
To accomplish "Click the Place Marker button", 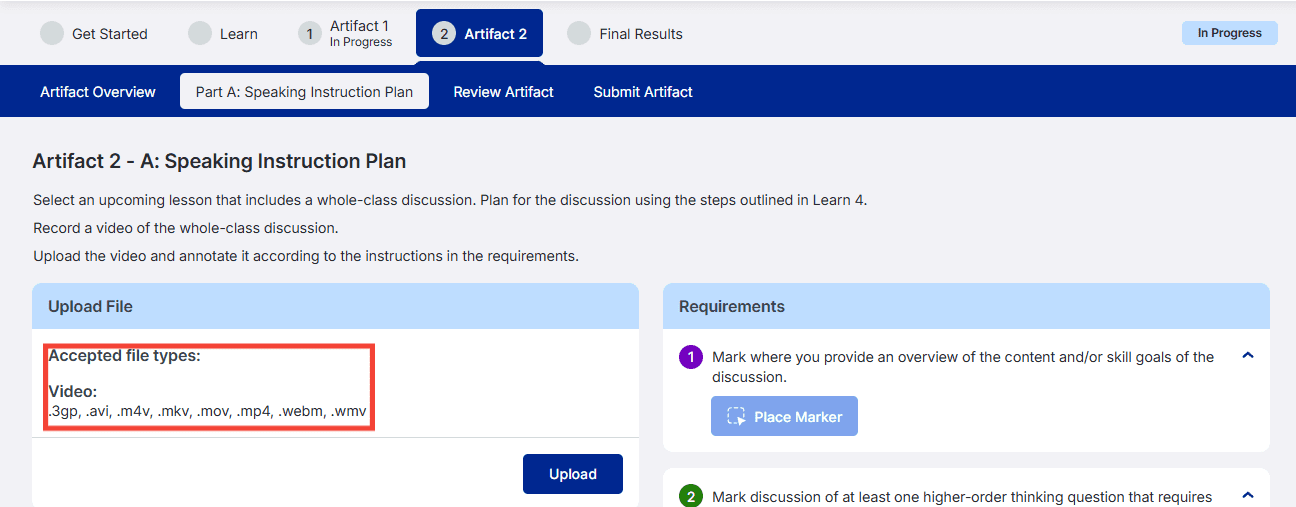I will tap(784, 417).
